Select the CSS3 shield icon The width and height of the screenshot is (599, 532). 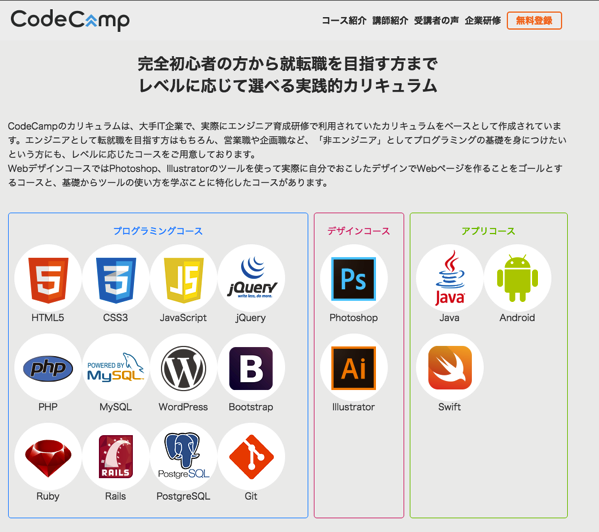[116, 279]
